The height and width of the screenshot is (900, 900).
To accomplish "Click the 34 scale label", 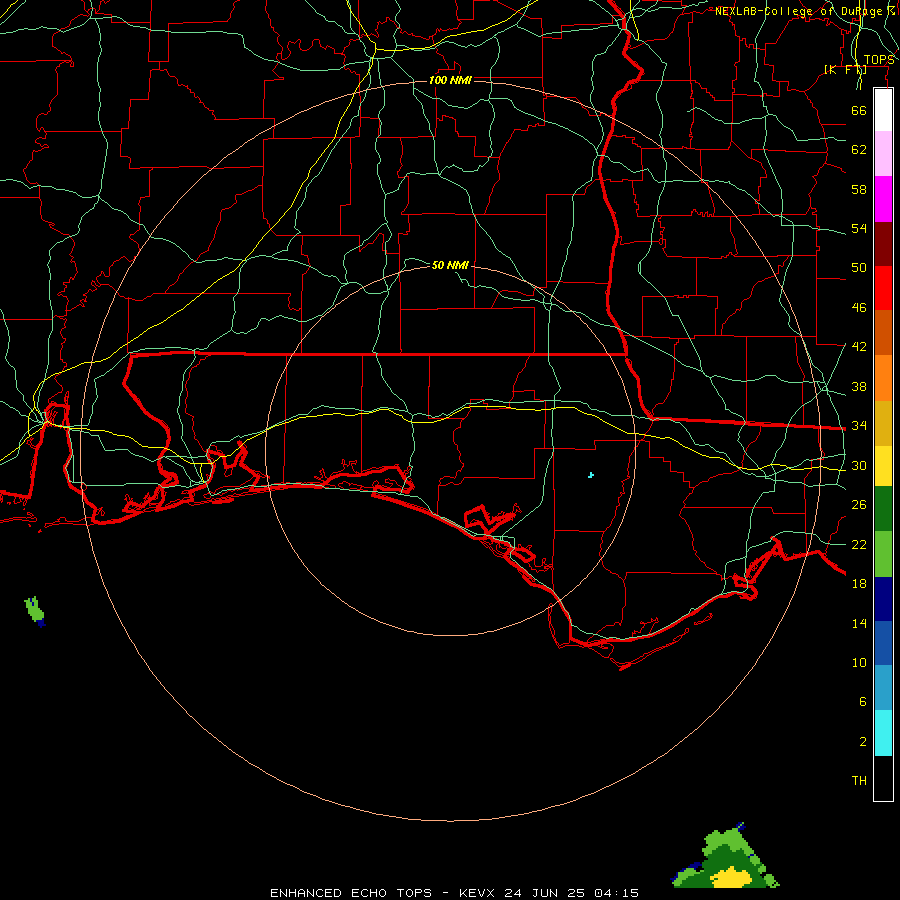I will (859, 426).
